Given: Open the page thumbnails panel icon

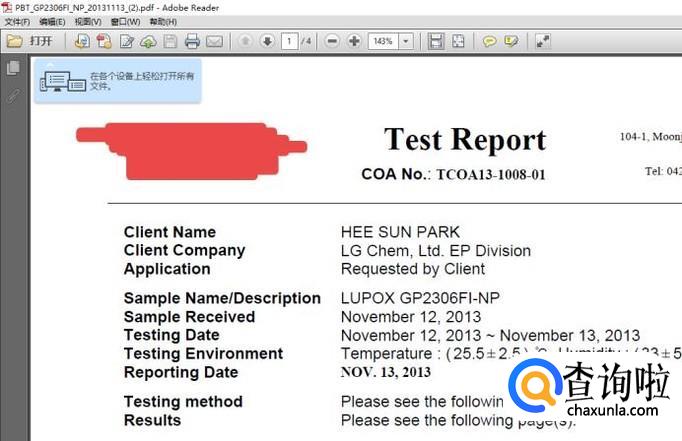Looking at the screenshot, I should (x=13, y=68).
